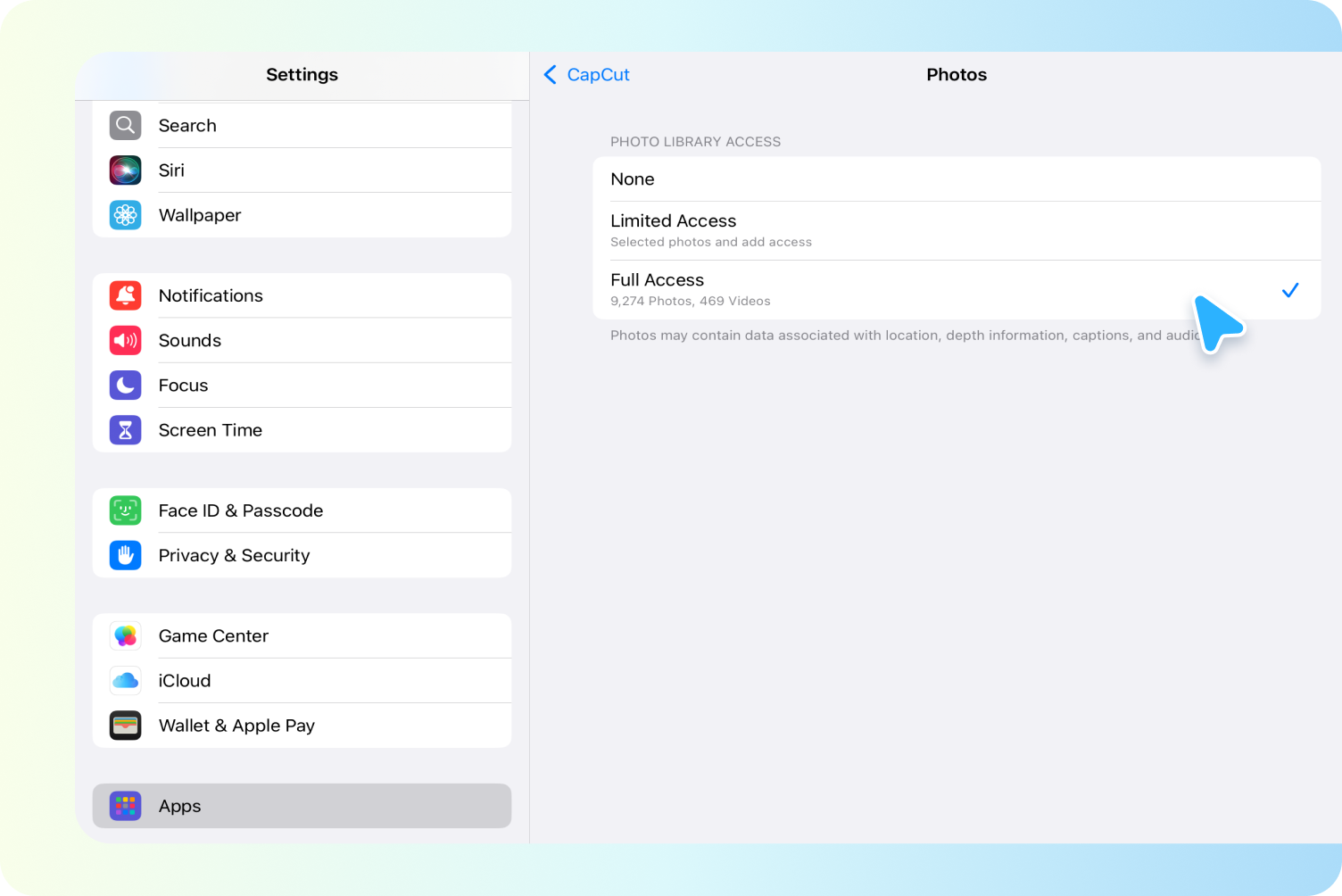This screenshot has width=1342, height=896.
Task: Open Focus via the crescent moon icon
Action: (125, 385)
